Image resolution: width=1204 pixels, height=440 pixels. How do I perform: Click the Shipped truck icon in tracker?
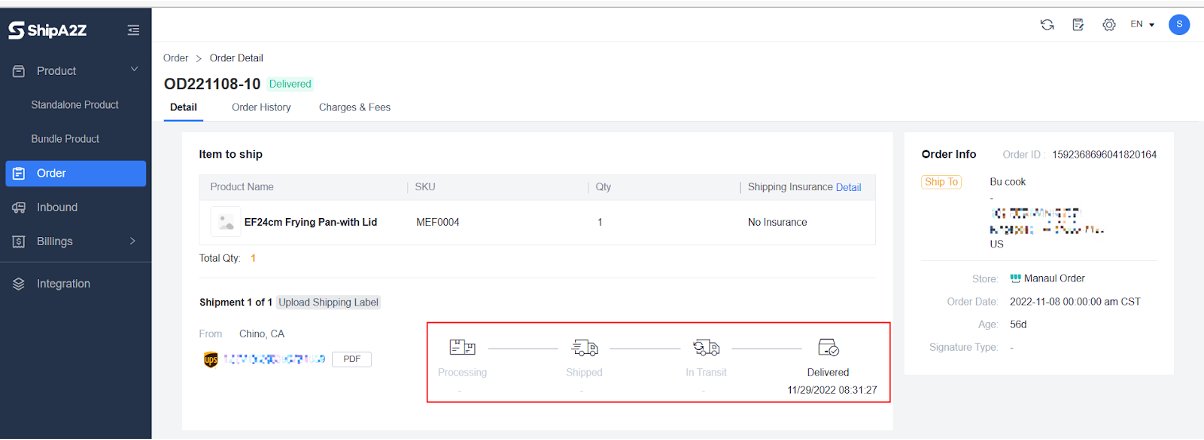tap(584, 348)
